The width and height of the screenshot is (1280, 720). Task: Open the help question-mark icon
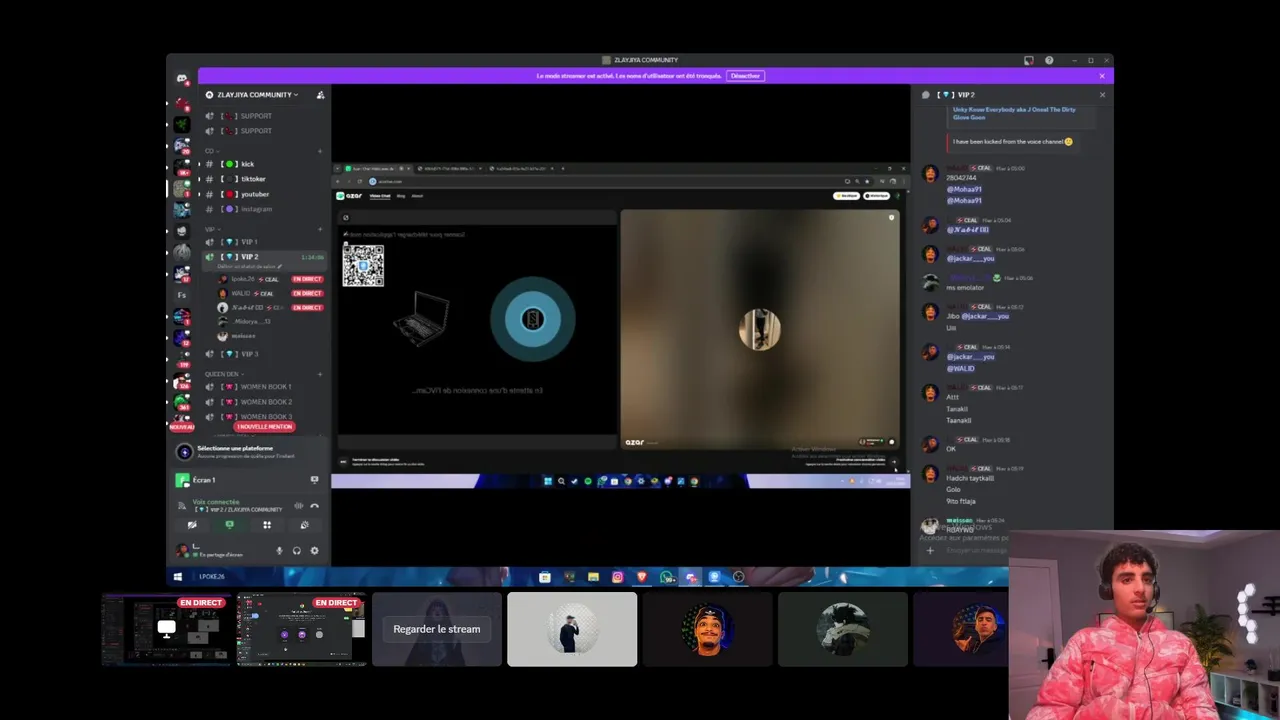(1049, 60)
